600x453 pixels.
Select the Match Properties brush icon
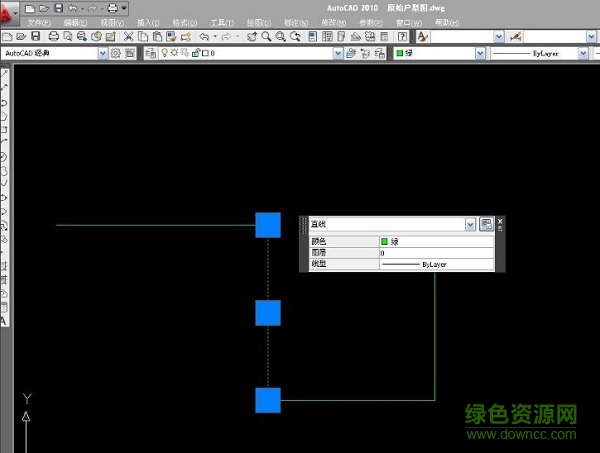[x=171, y=37]
